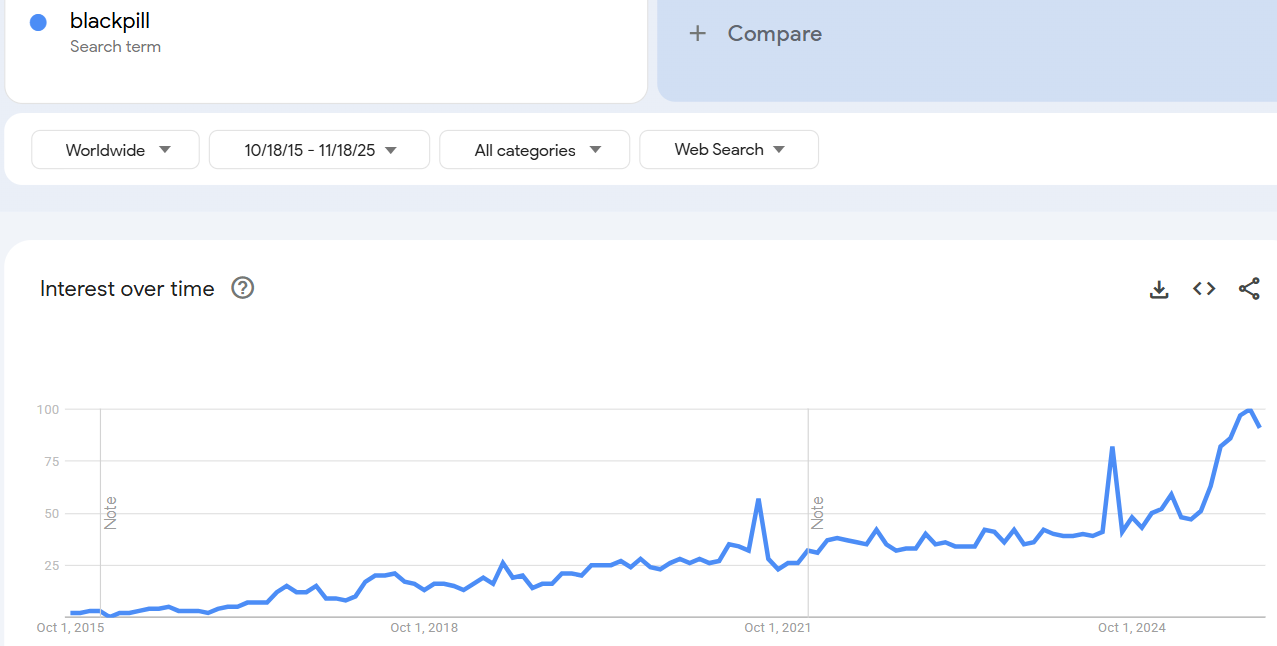
Task: Edit the blackpill search term
Action: [x=110, y=20]
